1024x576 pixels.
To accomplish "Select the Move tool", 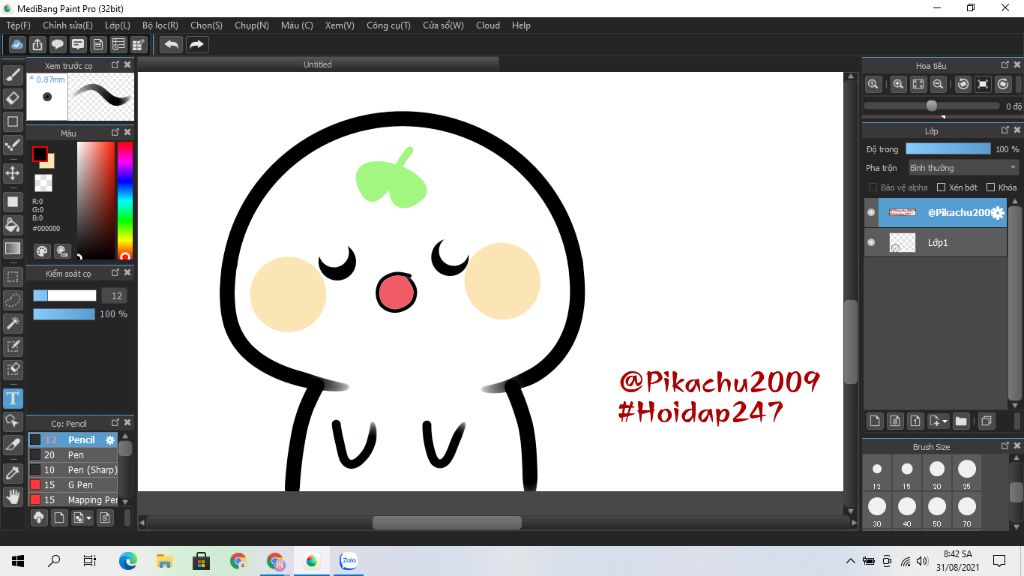I will 12,173.
